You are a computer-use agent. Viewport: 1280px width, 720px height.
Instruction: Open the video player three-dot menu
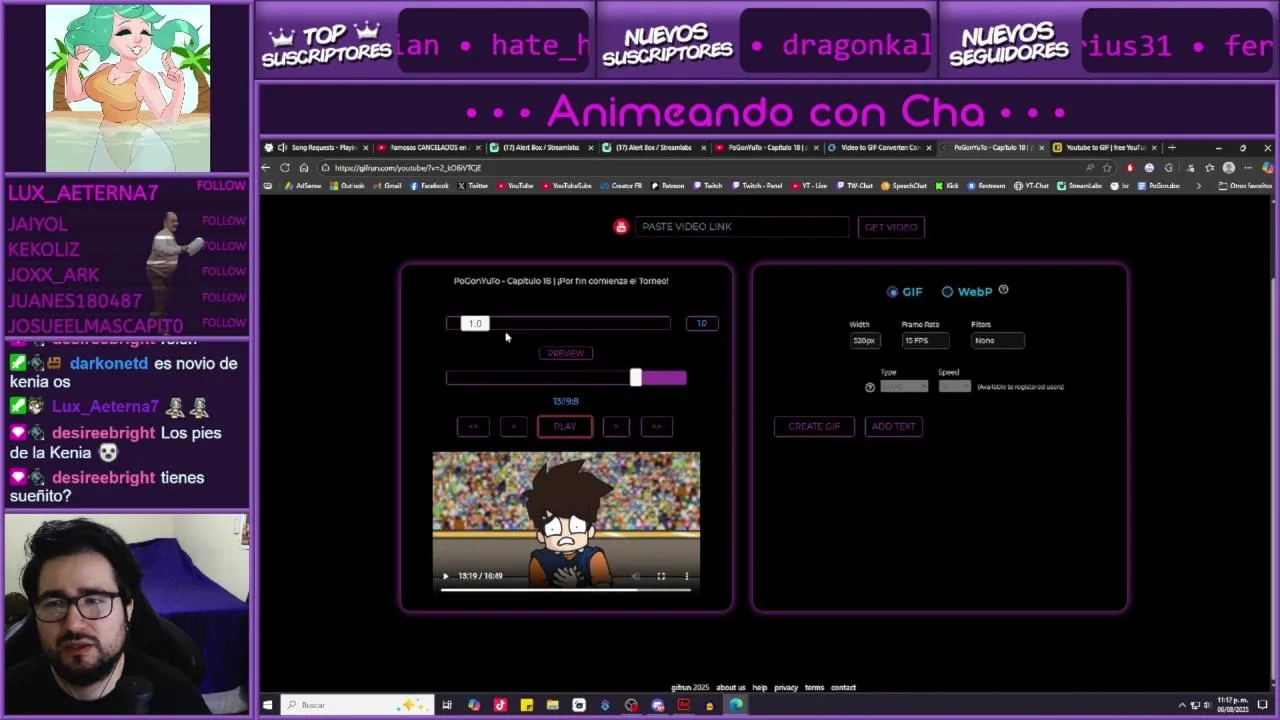pyautogui.click(x=686, y=576)
